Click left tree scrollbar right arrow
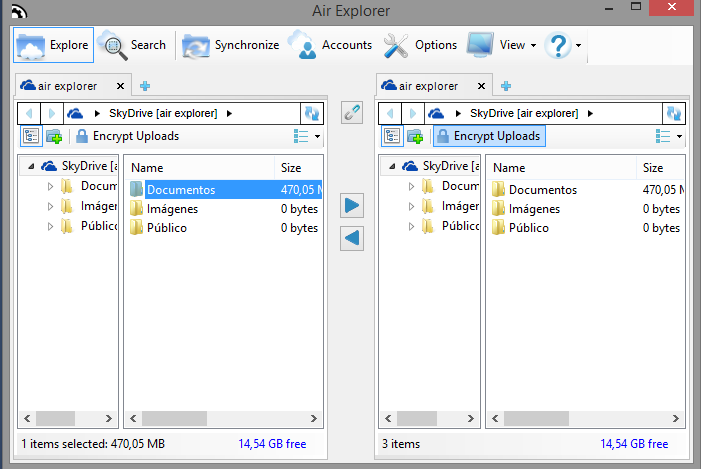This screenshot has height=469, width=701. coord(109,418)
